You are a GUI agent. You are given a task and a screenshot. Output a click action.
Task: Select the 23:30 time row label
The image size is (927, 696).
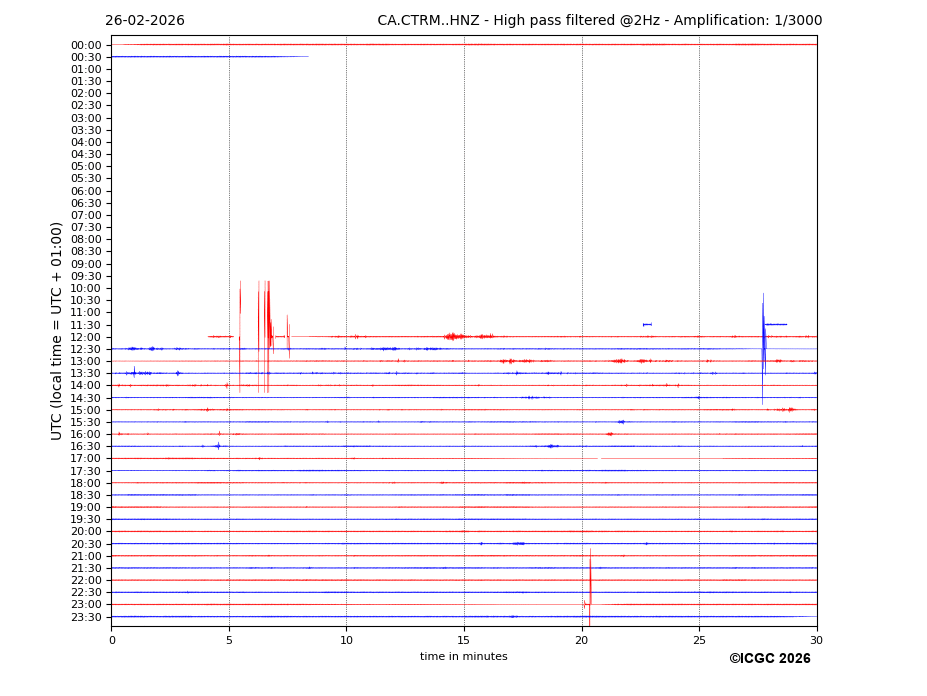coord(86,617)
